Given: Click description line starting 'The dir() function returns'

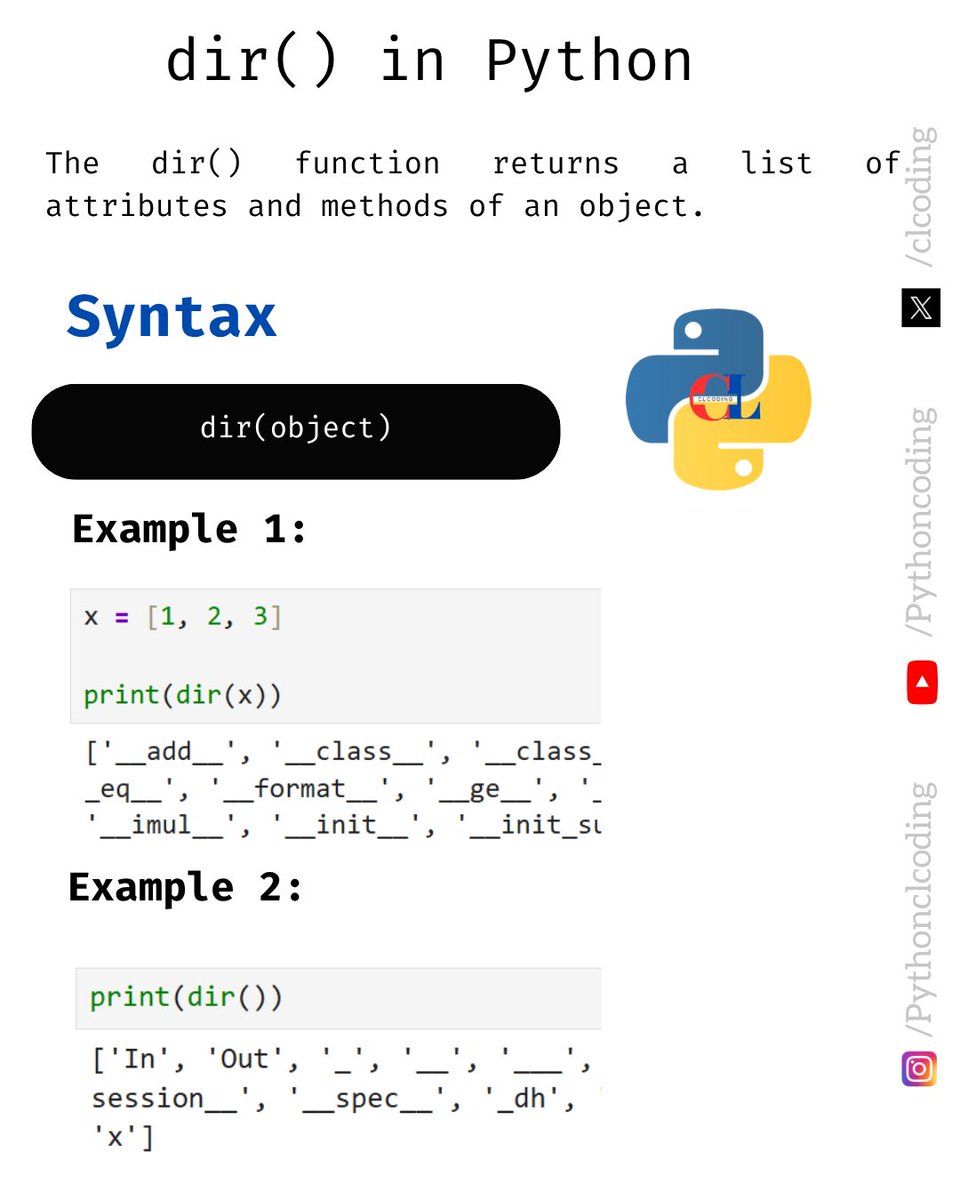Looking at the screenshot, I should point(473,163).
